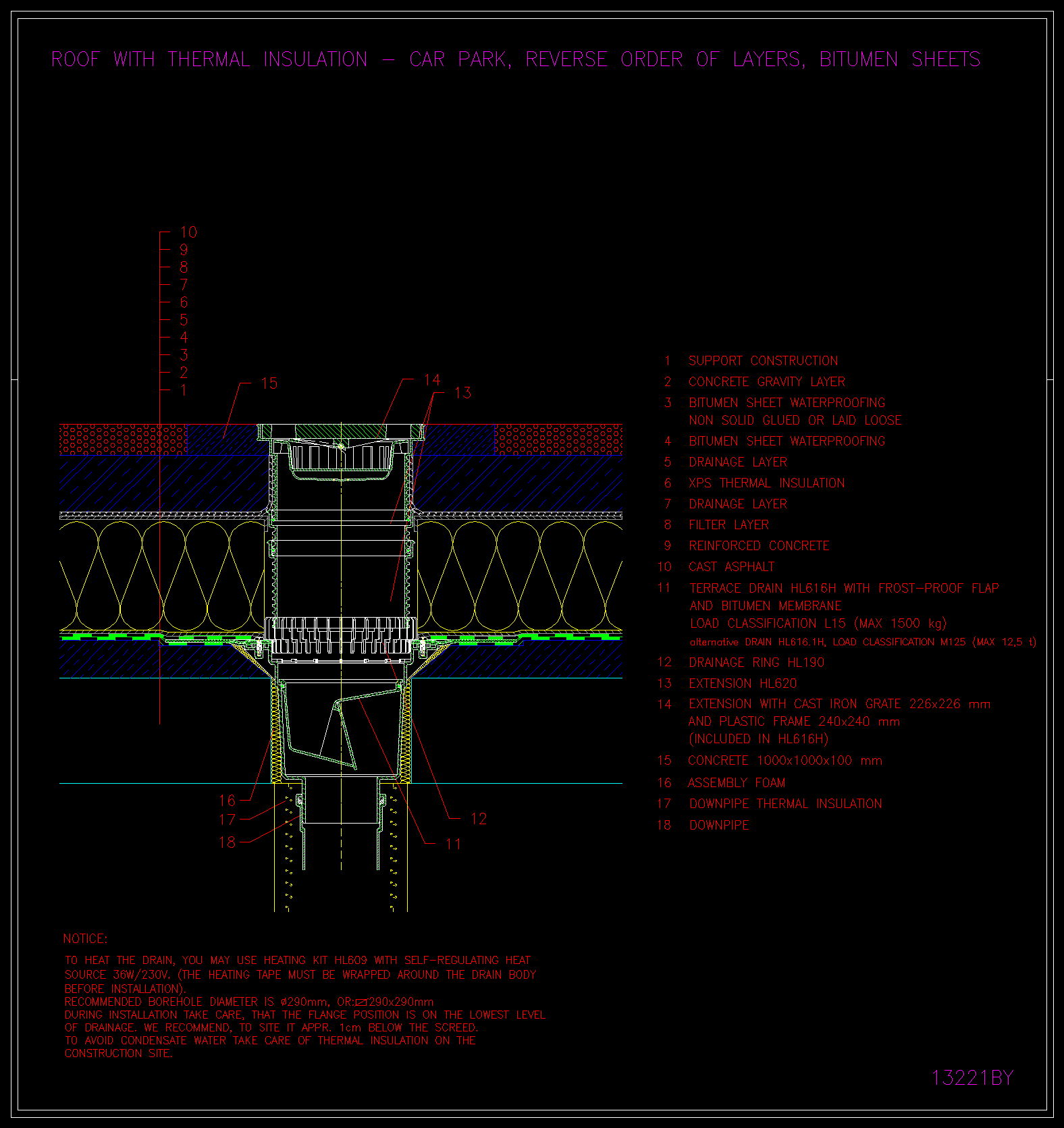Screen dimensions: 1064x1128
Task: Click the 'NOTICE:' heading
Action: click(x=85, y=939)
